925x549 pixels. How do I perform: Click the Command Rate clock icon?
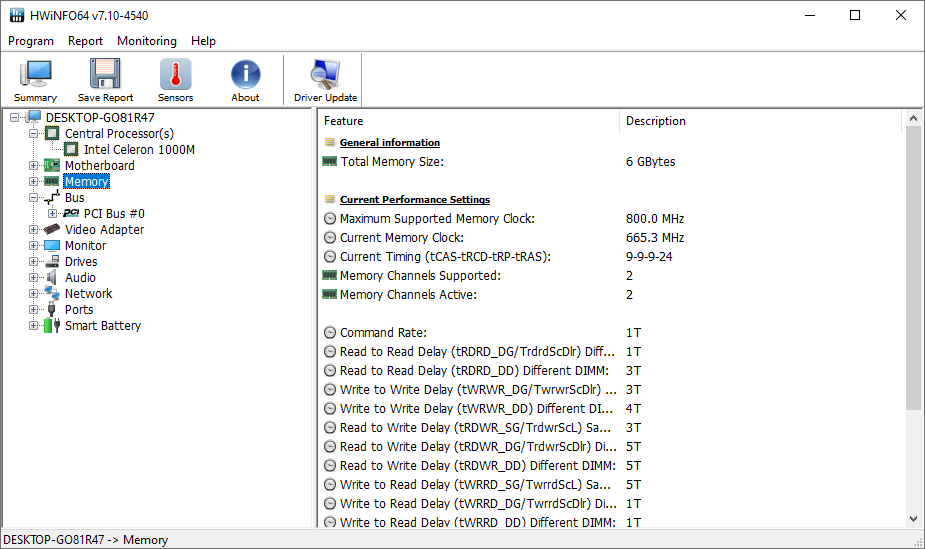point(330,333)
